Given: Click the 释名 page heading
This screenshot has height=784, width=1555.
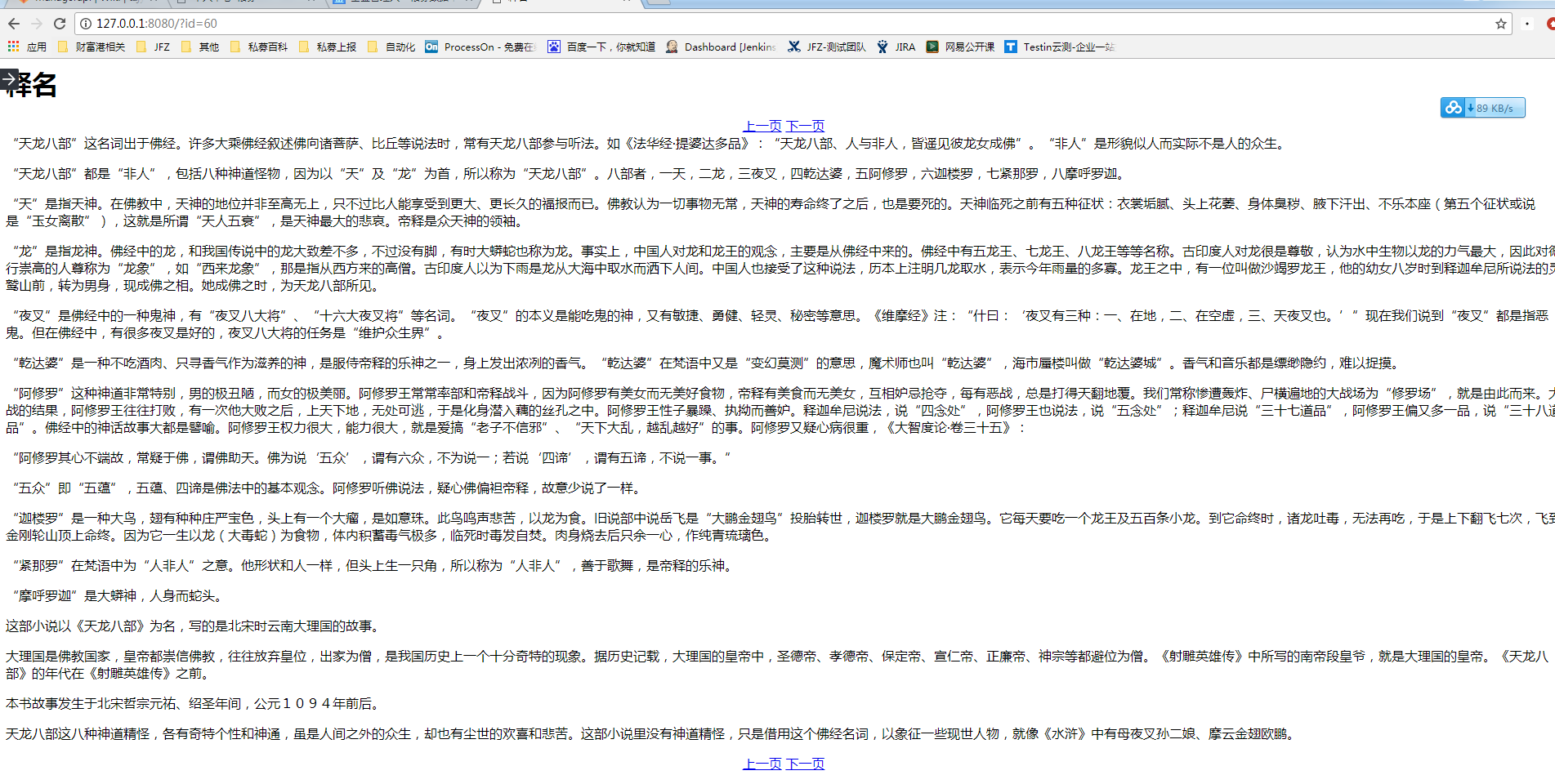Looking at the screenshot, I should (31, 85).
